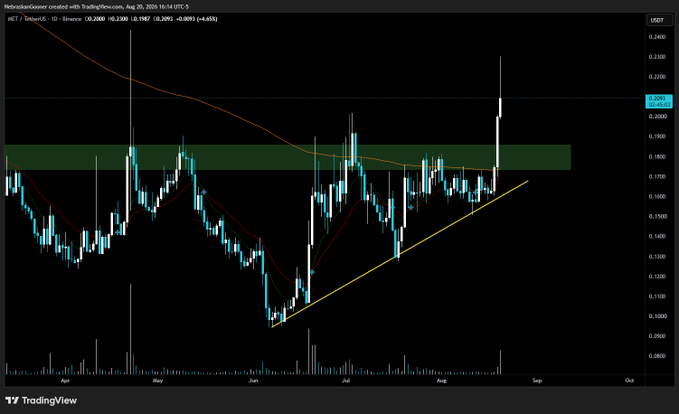Click the Jul label on time axis
The height and width of the screenshot is (414, 679).
[x=346, y=381]
